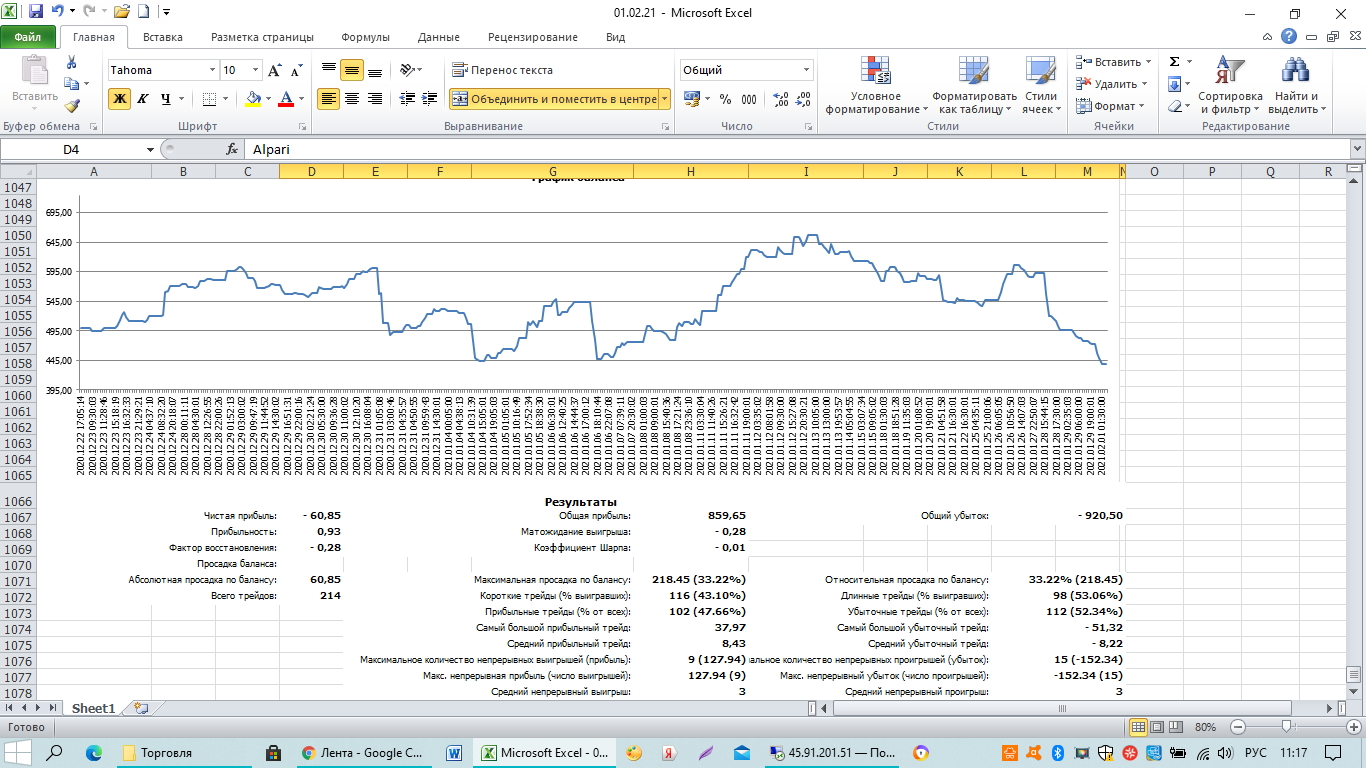Click the center text alignment icon
The height and width of the screenshot is (768, 1366).
point(352,99)
